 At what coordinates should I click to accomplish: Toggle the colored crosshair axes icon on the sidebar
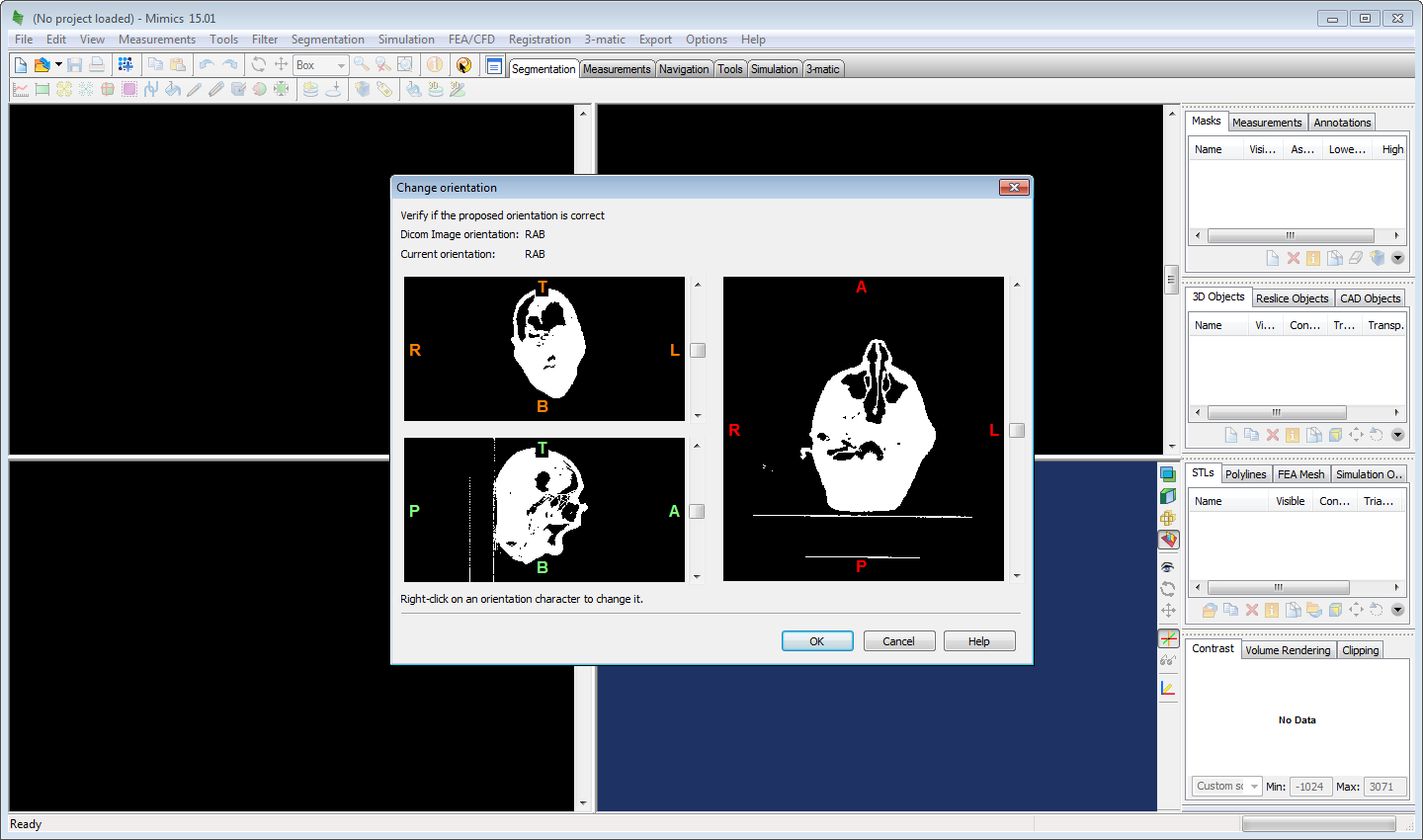click(x=1168, y=638)
